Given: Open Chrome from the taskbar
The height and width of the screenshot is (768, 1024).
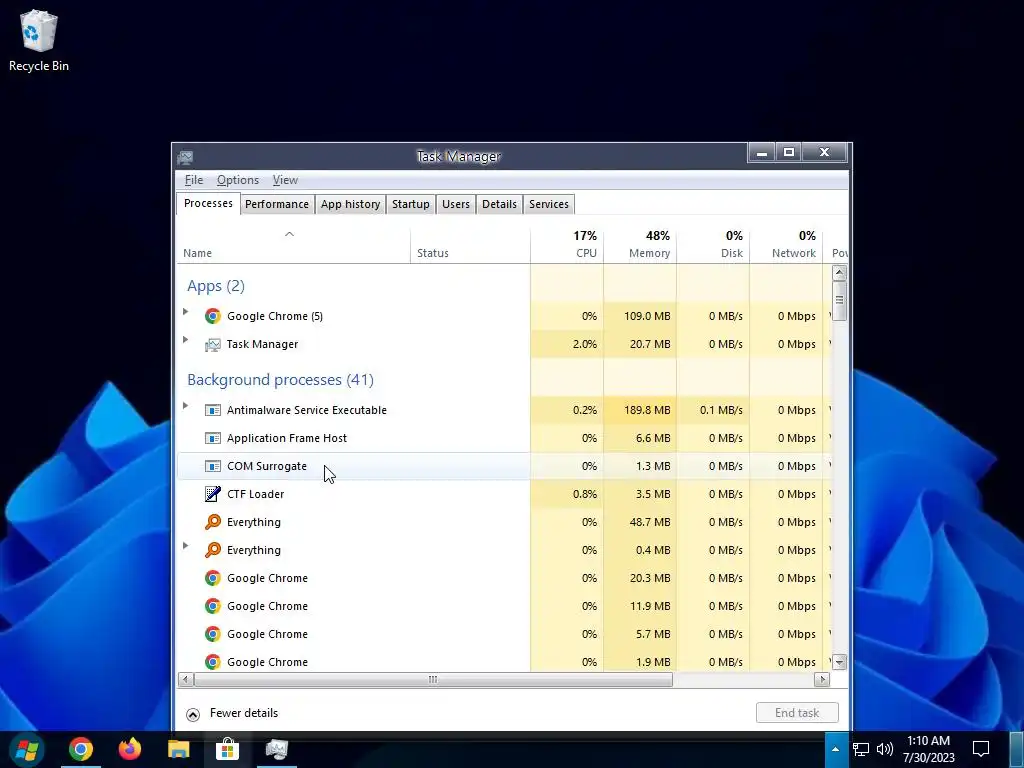Looking at the screenshot, I should point(81,749).
